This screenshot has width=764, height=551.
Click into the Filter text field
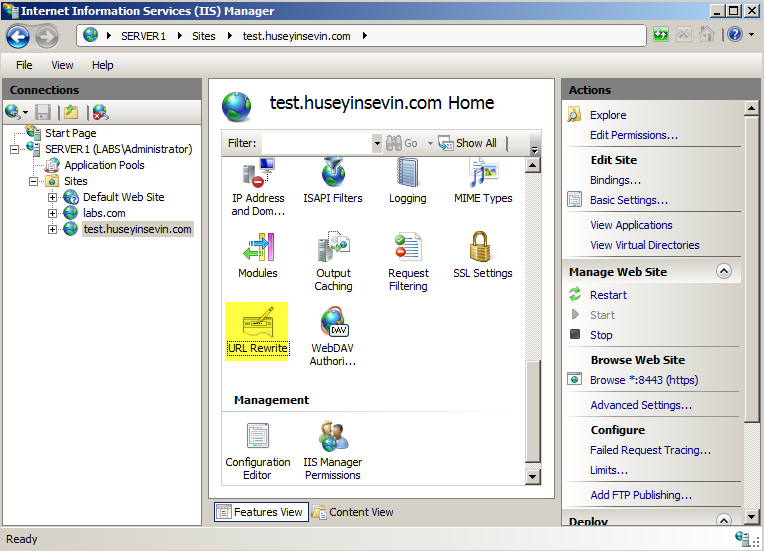coord(317,143)
